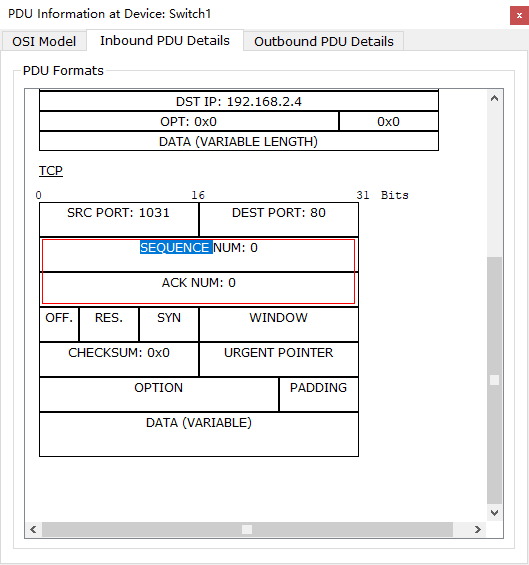Click the OPTION field
Screen dimensions: 529x565
[x=159, y=394]
